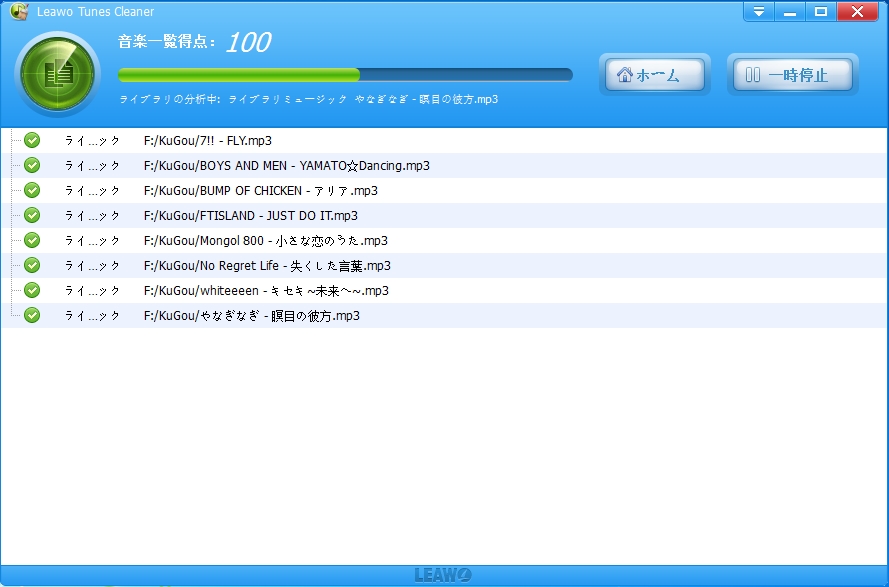Click the green radar scanning icon
889x587 pixels.
(57, 74)
